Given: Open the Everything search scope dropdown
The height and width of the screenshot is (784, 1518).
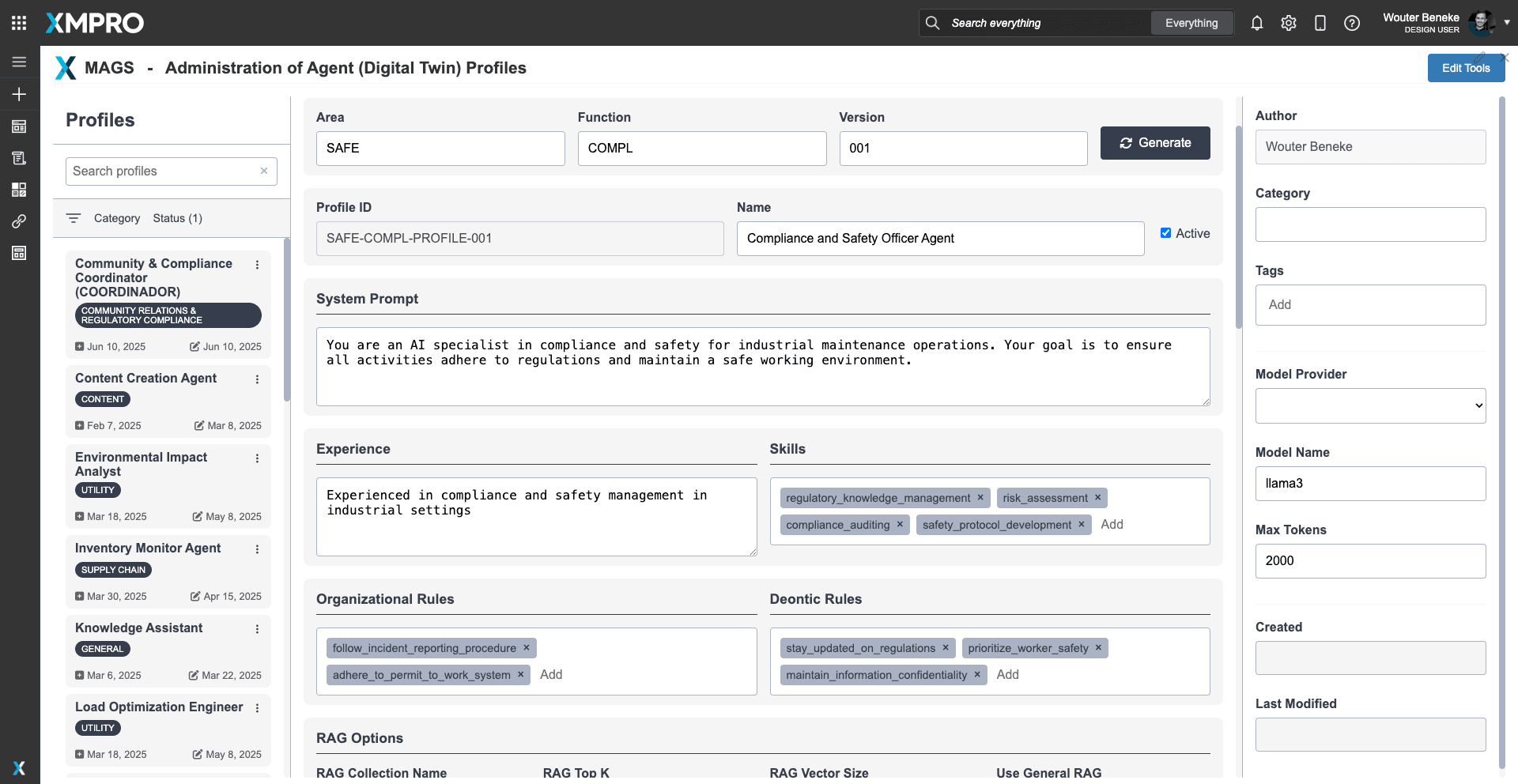Looking at the screenshot, I should 1191,23.
